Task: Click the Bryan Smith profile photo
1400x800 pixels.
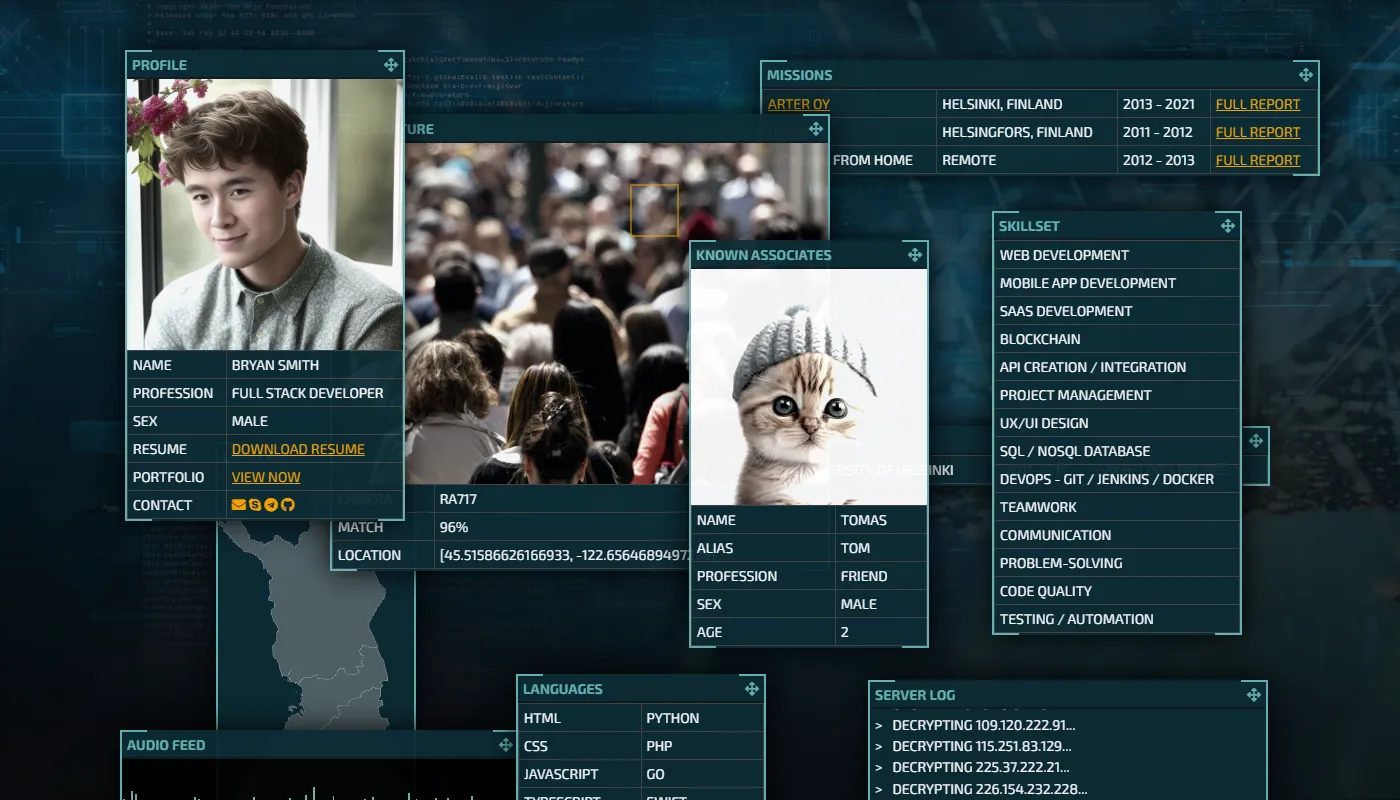Action: pos(265,214)
